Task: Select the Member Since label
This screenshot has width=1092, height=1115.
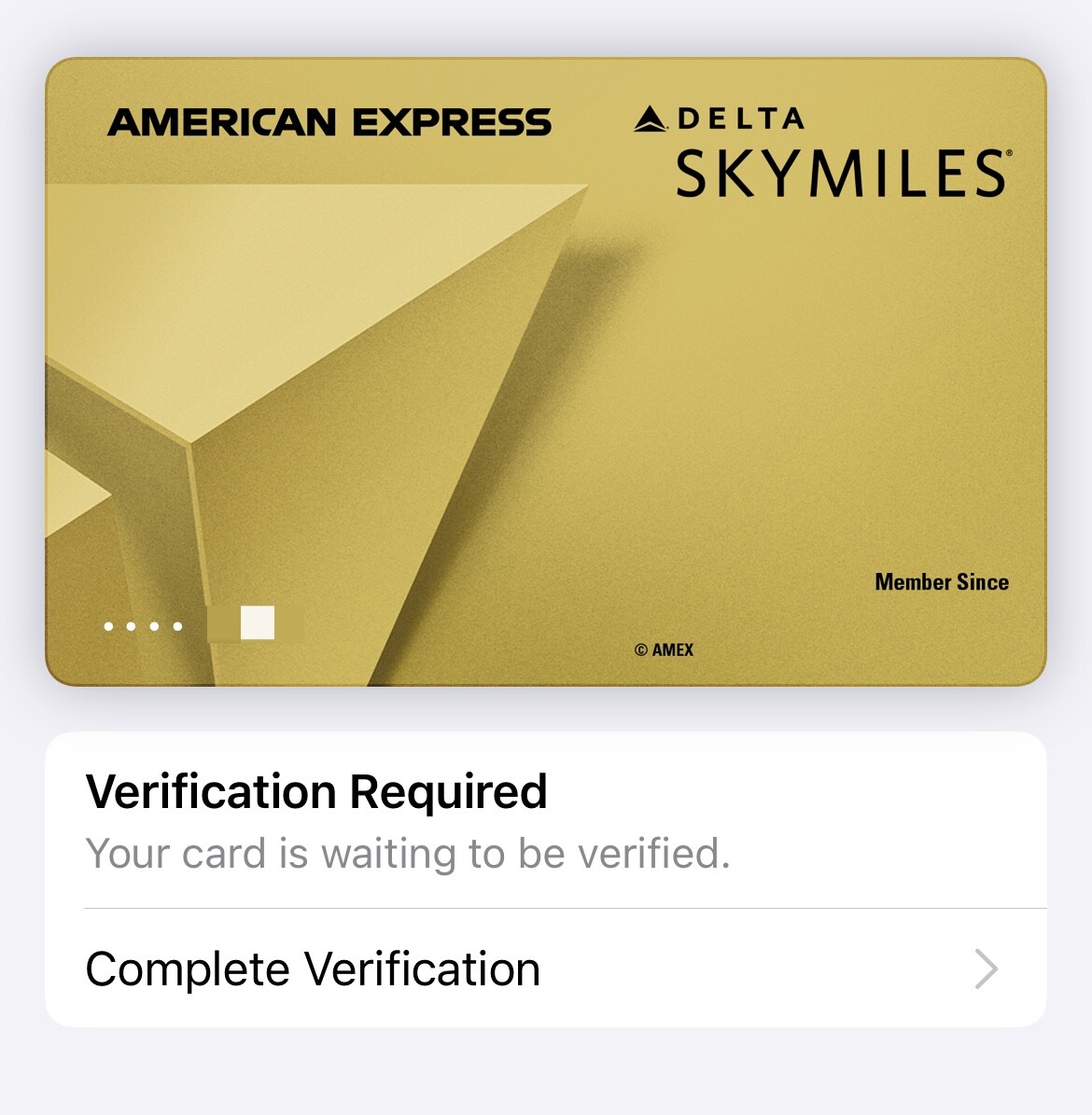Action: (940, 581)
